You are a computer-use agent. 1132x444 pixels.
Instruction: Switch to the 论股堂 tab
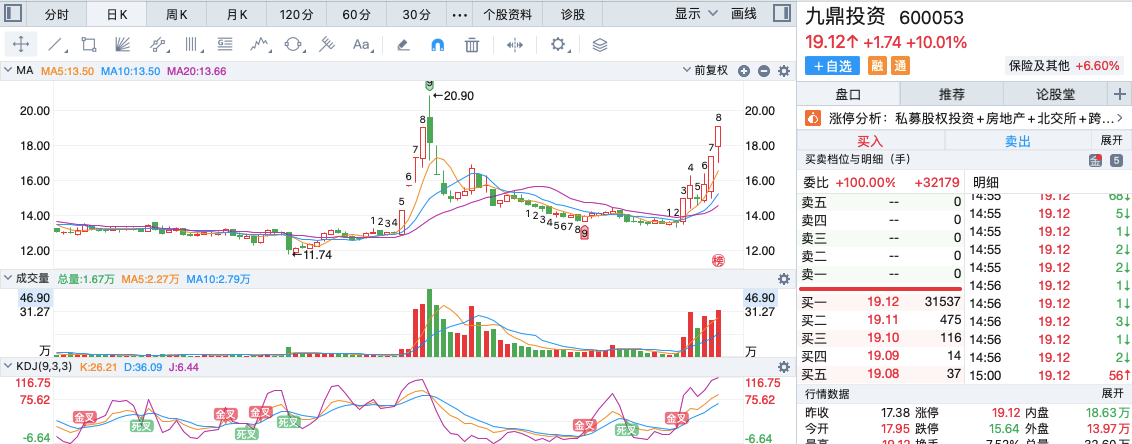point(1055,94)
